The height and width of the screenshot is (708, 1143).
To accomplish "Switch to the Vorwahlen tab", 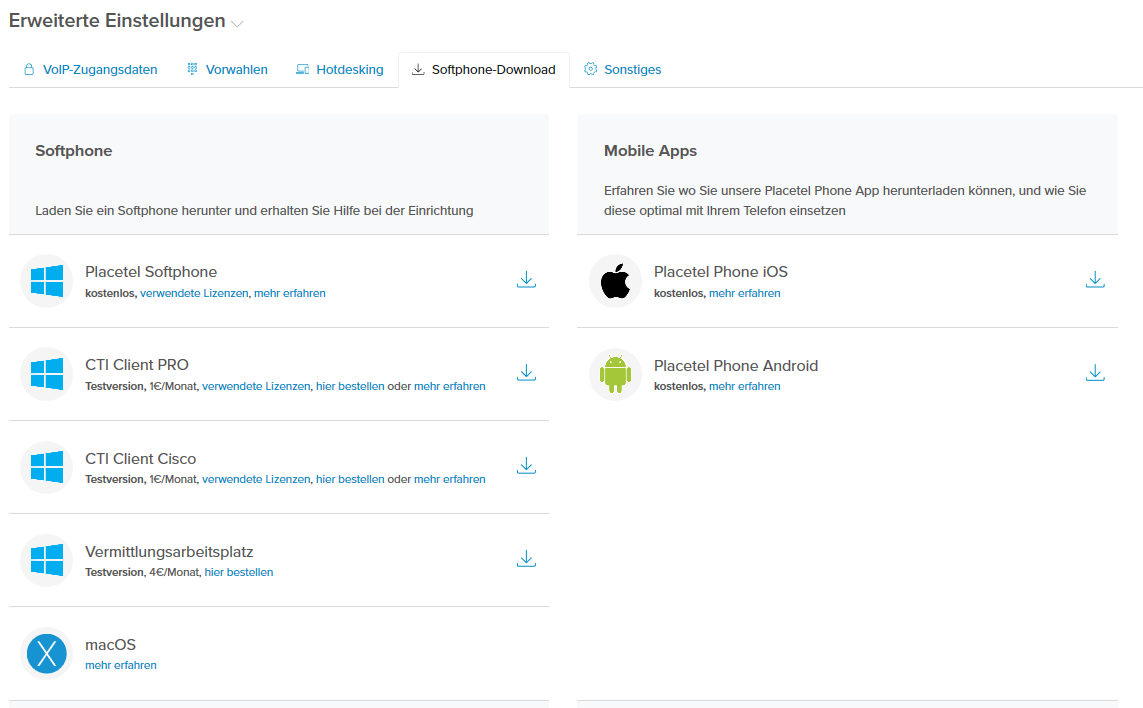I will tap(227, 69).
